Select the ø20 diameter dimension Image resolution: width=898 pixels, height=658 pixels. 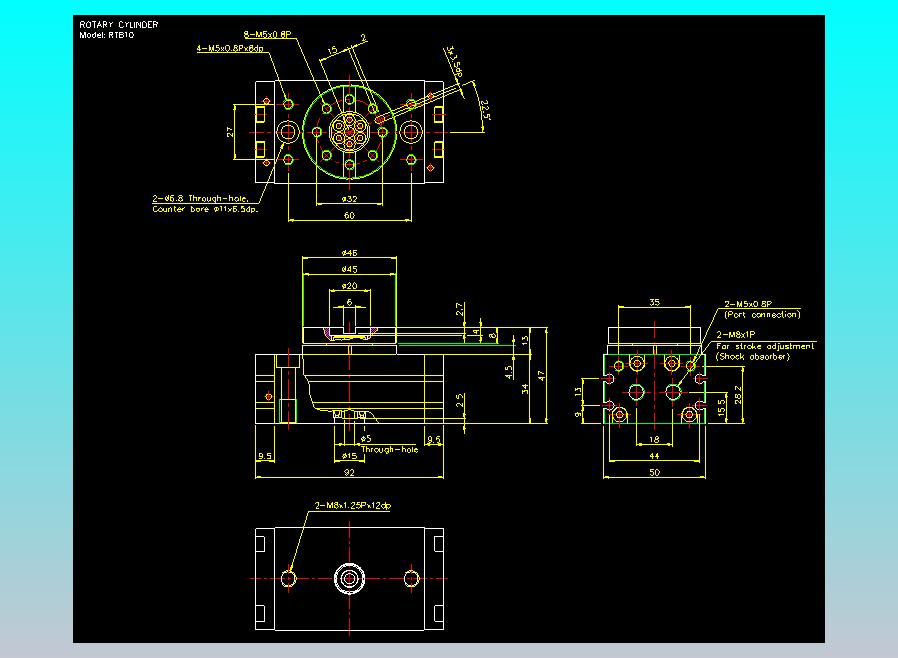click(x=349, y=286)
